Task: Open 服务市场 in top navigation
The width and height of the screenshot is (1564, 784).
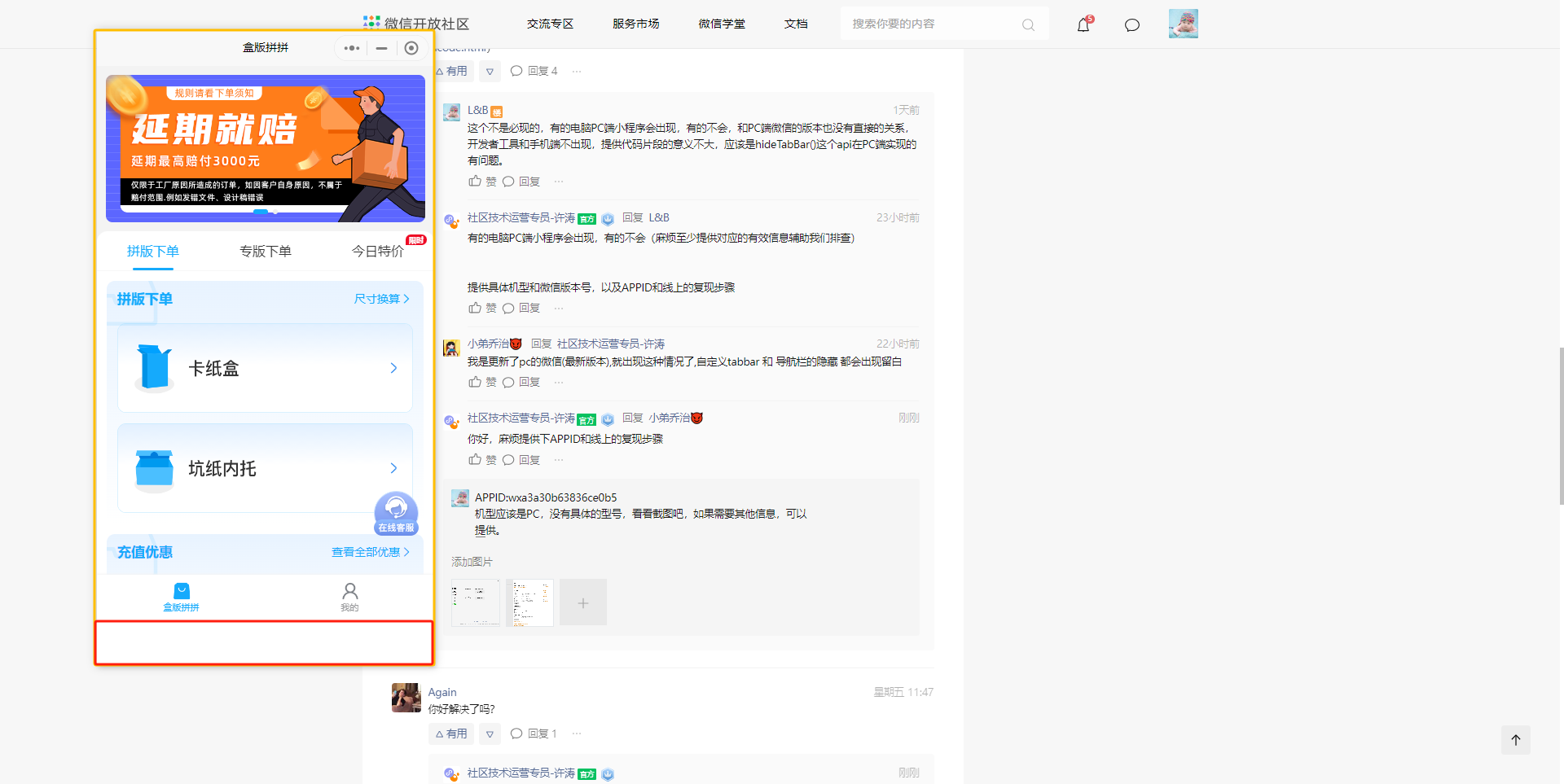Action: tap(636, 24)
